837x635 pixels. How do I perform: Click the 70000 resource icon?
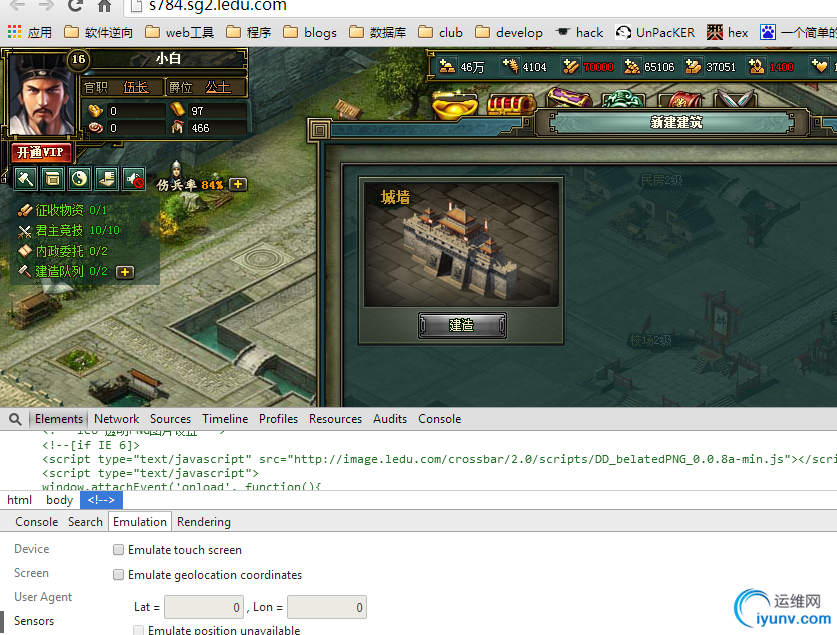(571, 66)
